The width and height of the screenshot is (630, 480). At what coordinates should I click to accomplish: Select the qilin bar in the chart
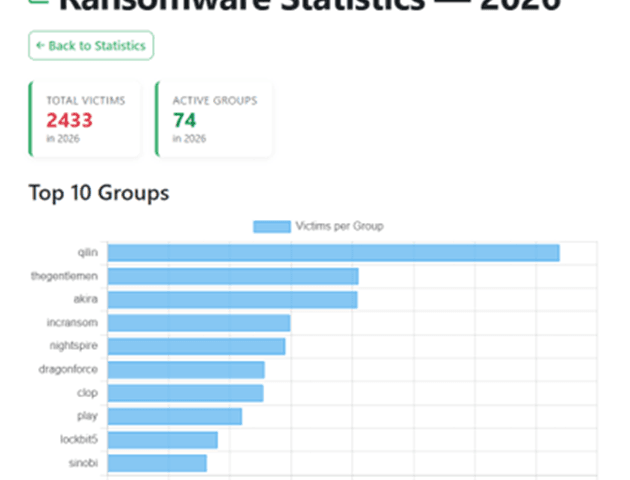(333, 253)
